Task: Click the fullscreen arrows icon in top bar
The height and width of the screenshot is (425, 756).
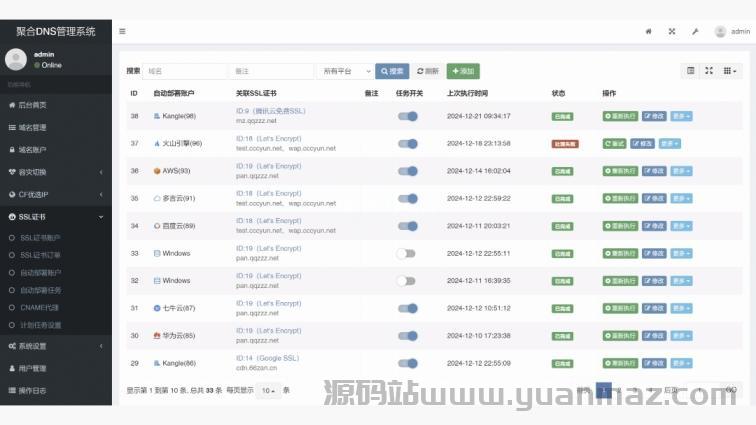Action: pos(672,31)
